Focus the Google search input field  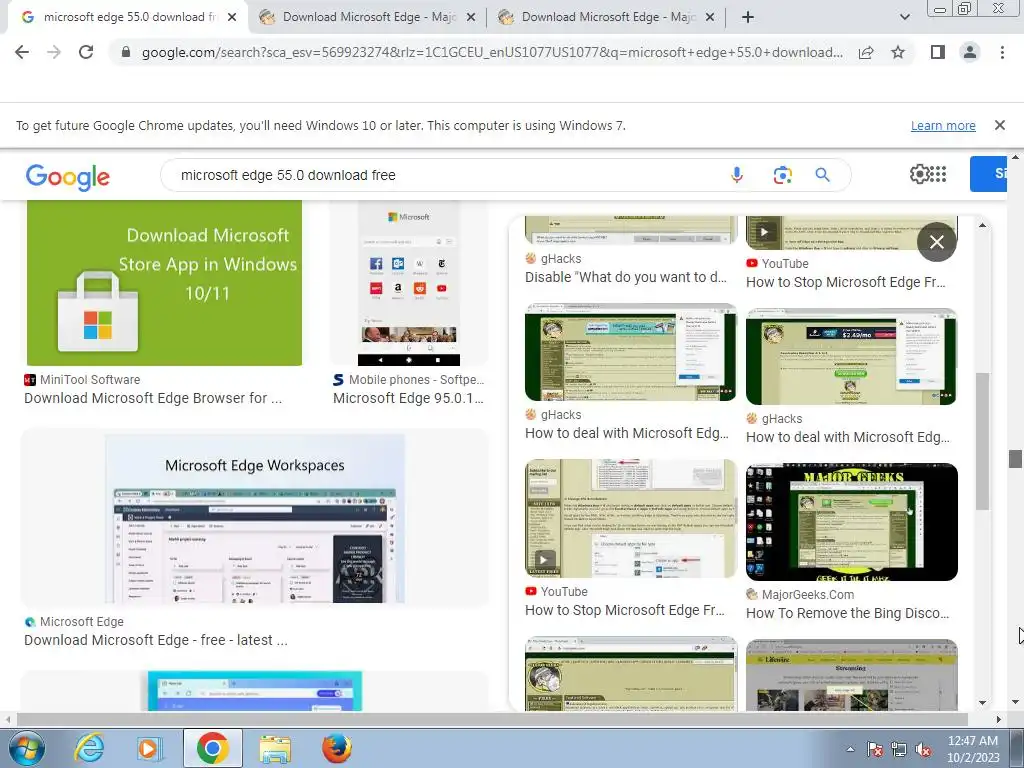click(451, 175)
